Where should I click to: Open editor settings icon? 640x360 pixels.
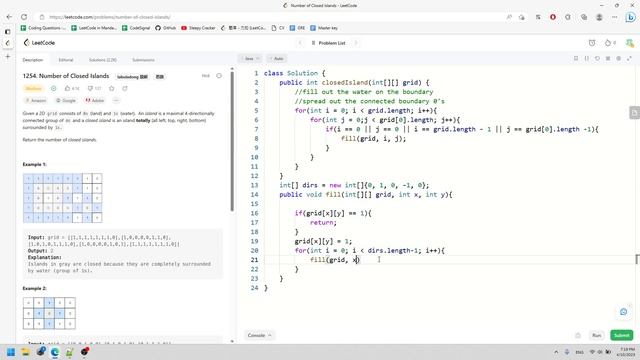point(618,59)
